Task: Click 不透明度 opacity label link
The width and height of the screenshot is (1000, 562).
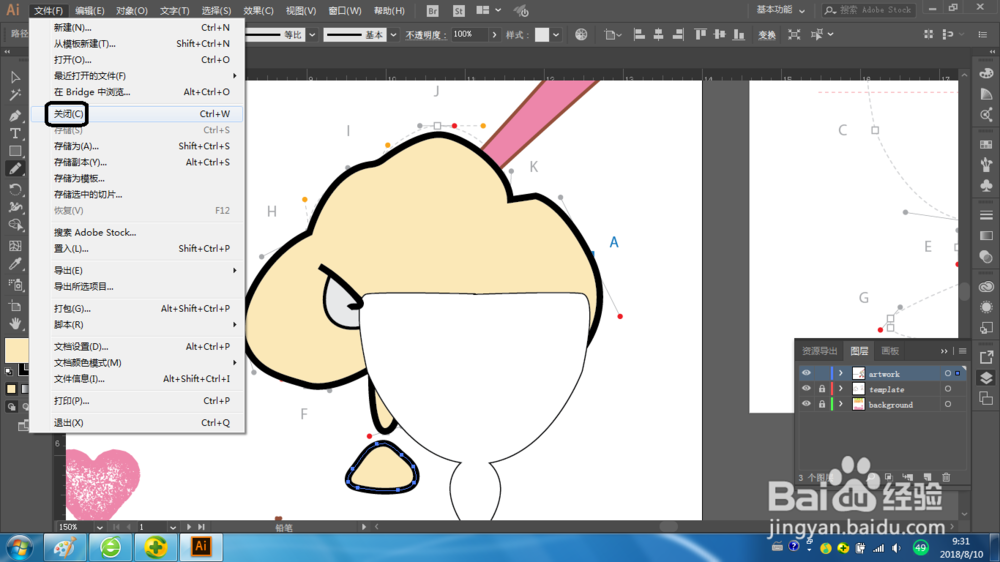Action: pyautogui.click(x=425, y=35)
